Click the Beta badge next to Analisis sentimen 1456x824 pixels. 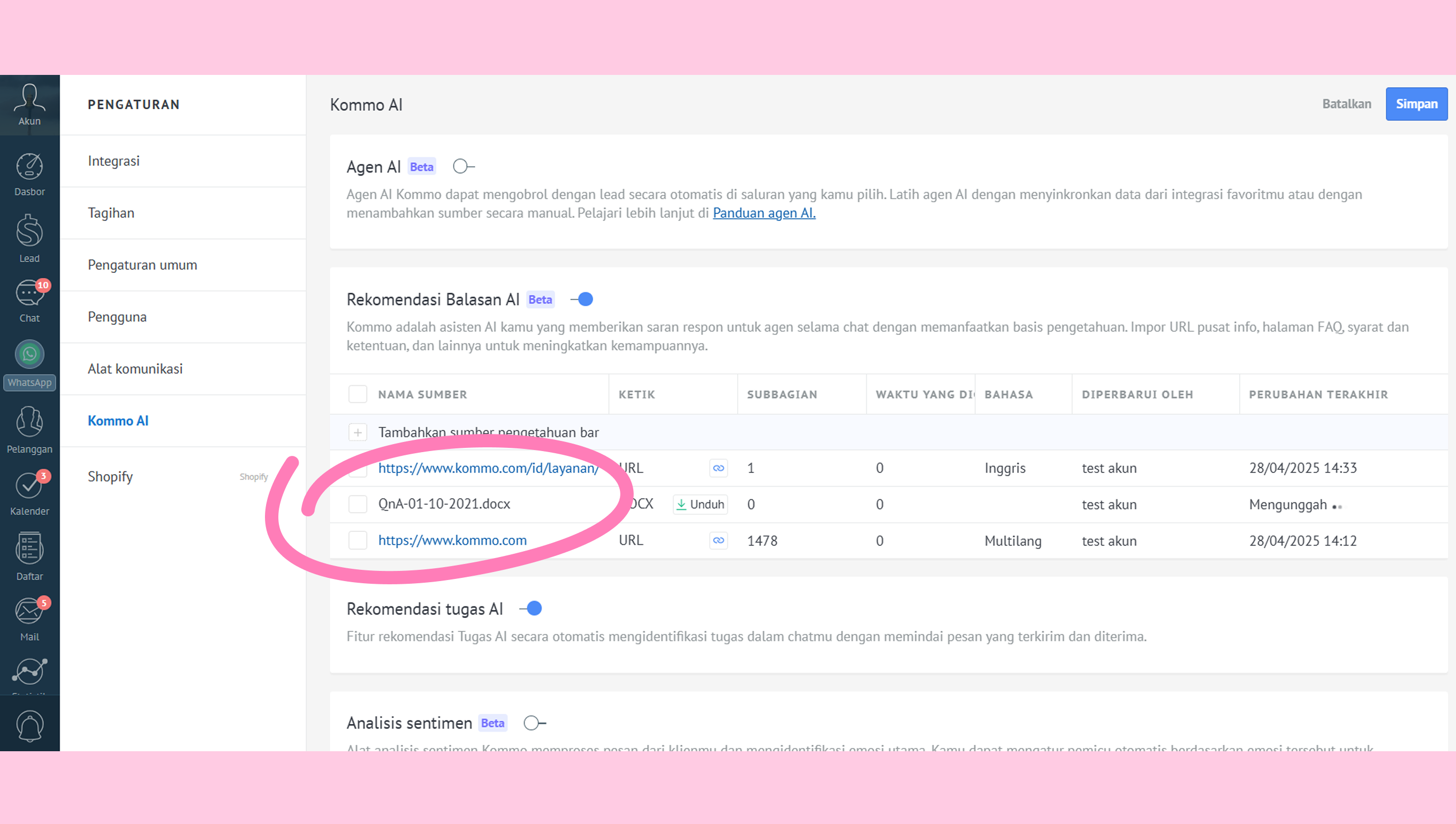point(492,723)
